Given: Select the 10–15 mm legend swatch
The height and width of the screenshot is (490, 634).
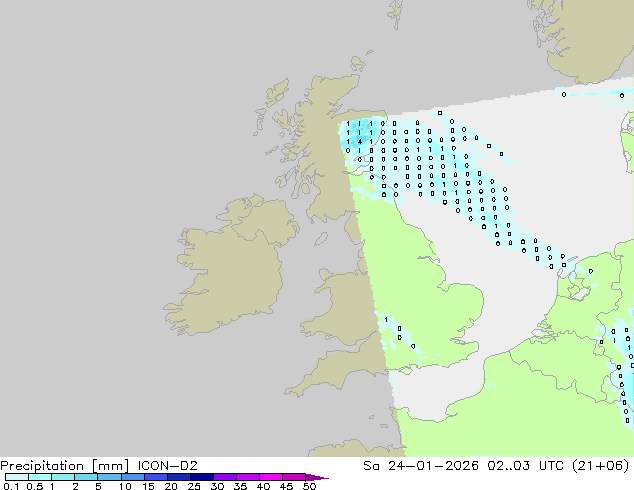Looking at the screenshot, I should (x=132, y=477).
